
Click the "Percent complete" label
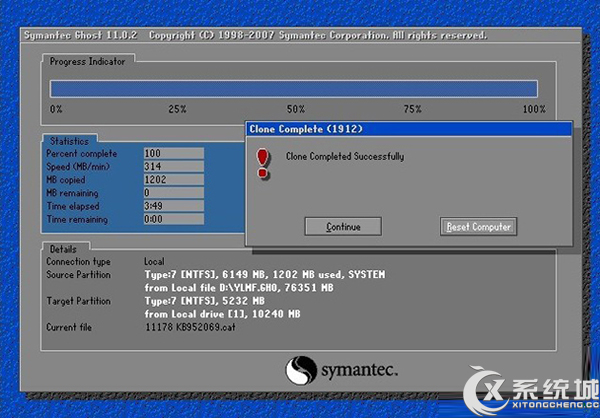82,153
